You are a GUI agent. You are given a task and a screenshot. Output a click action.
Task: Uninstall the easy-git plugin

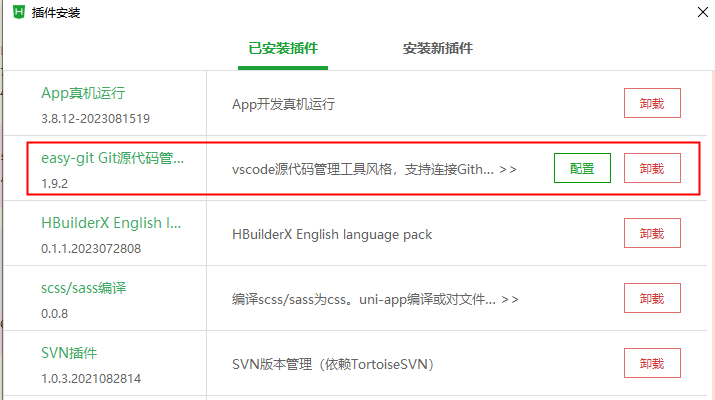652,168
